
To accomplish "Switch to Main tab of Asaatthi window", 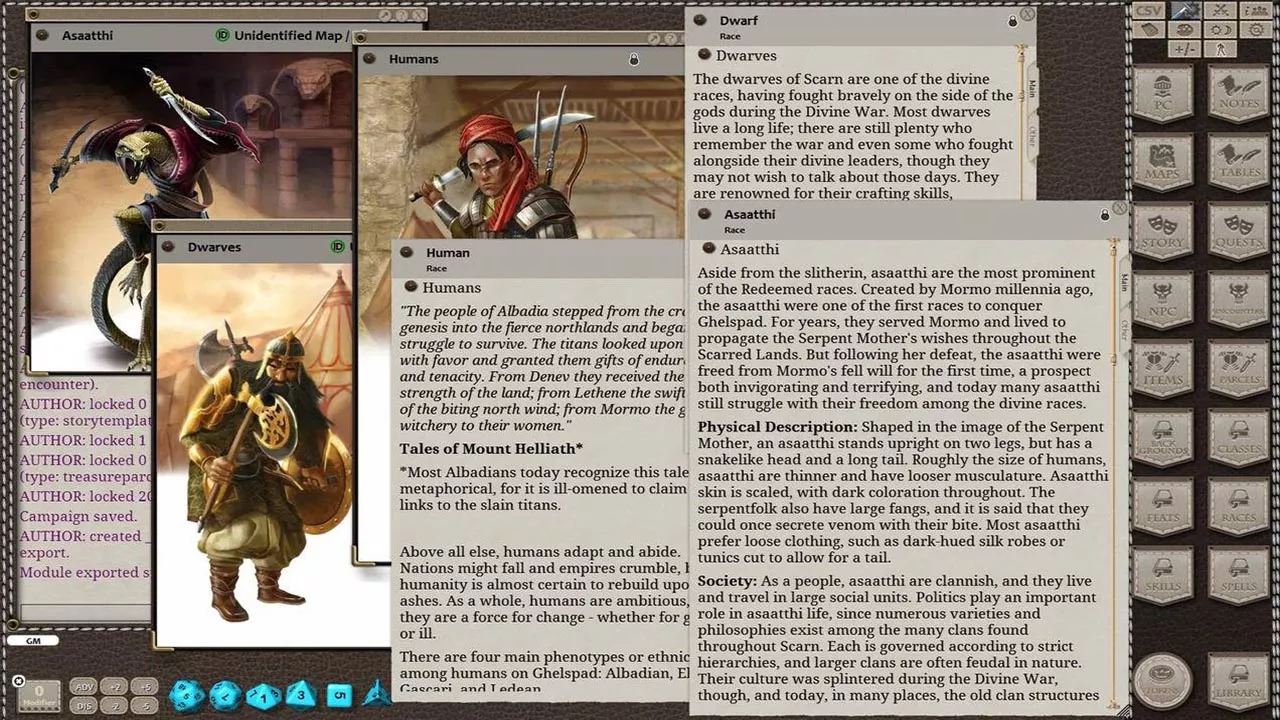I will coord(1124,283).
